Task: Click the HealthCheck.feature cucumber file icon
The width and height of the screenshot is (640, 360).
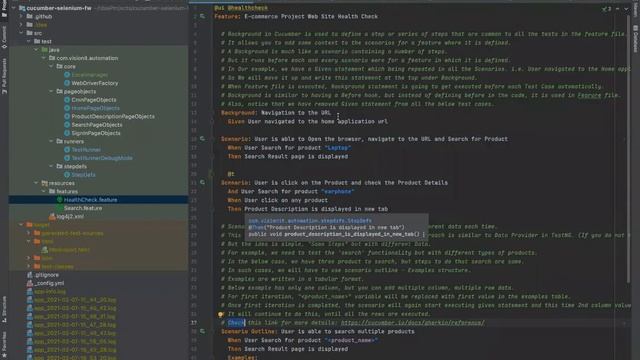Action: coord(60,200)
